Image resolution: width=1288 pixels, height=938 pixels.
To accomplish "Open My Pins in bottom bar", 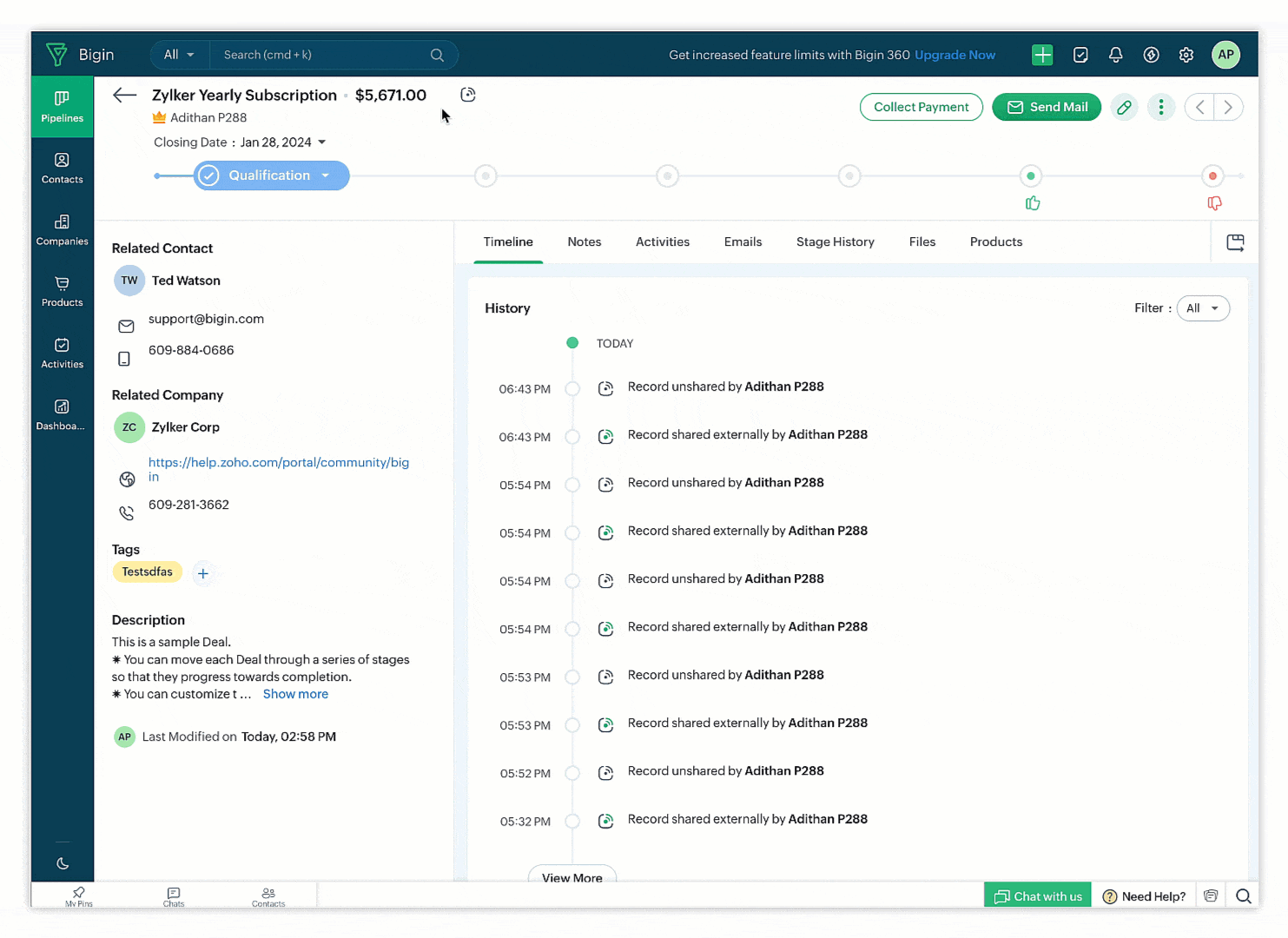I will tap(79, 896).
